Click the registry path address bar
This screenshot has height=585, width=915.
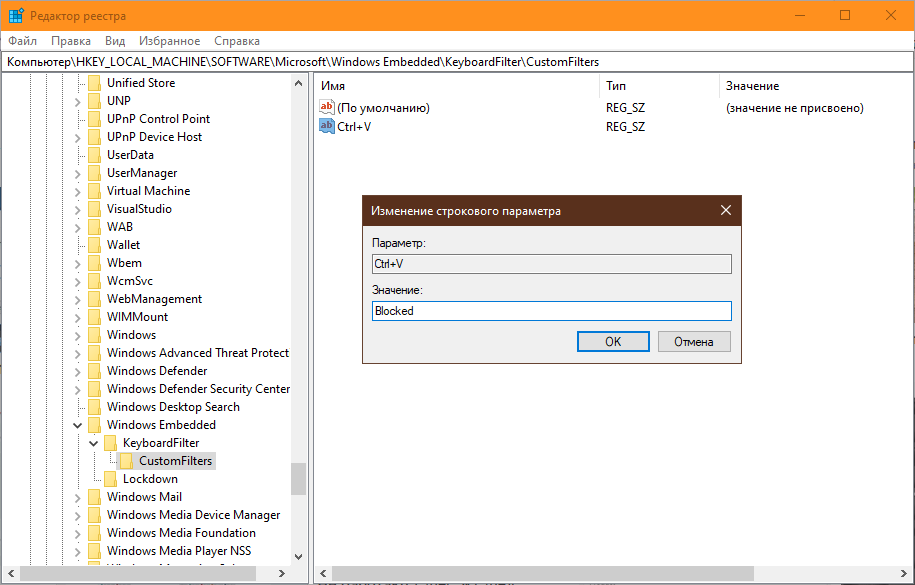(458, 62)
